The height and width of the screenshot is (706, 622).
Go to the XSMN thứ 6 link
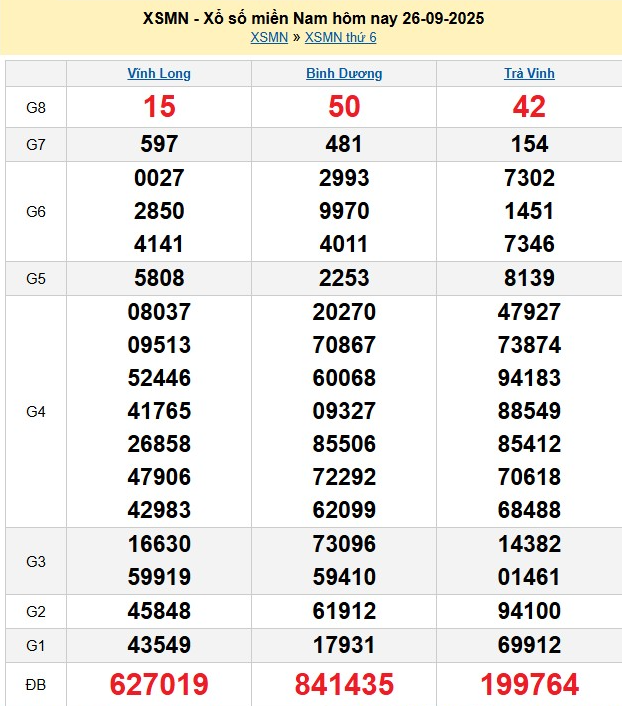coord(340,38)
